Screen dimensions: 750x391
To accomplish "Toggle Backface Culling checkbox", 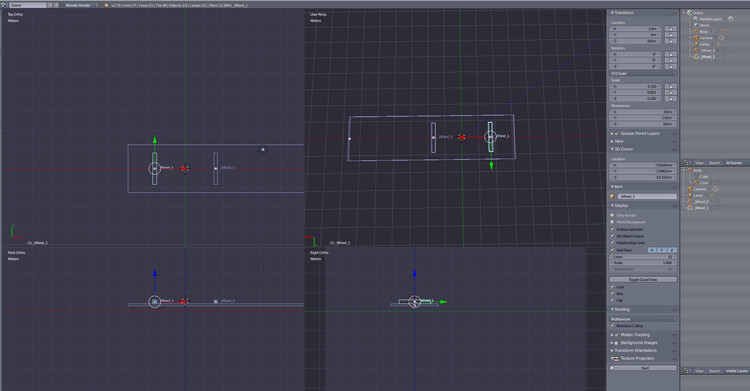I will [x=612, y=325].
